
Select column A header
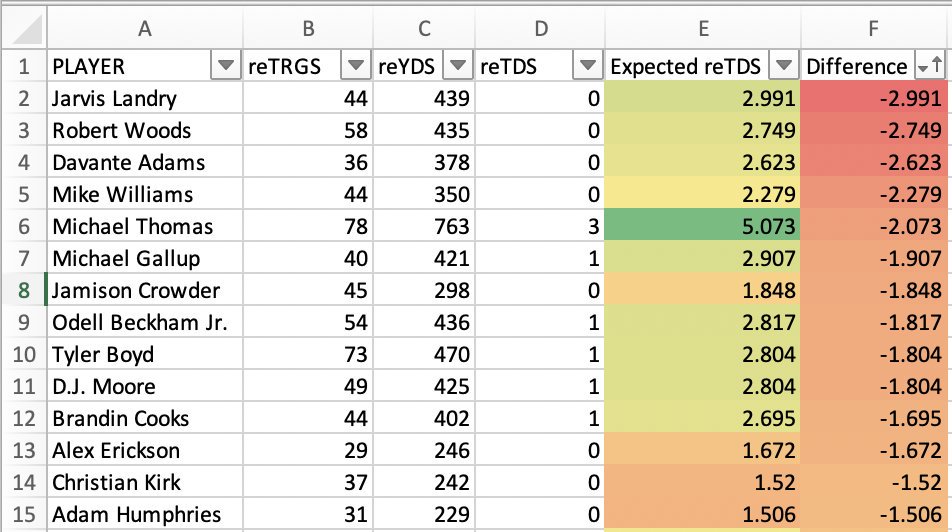pyautogui.click(x=144, y=30)
